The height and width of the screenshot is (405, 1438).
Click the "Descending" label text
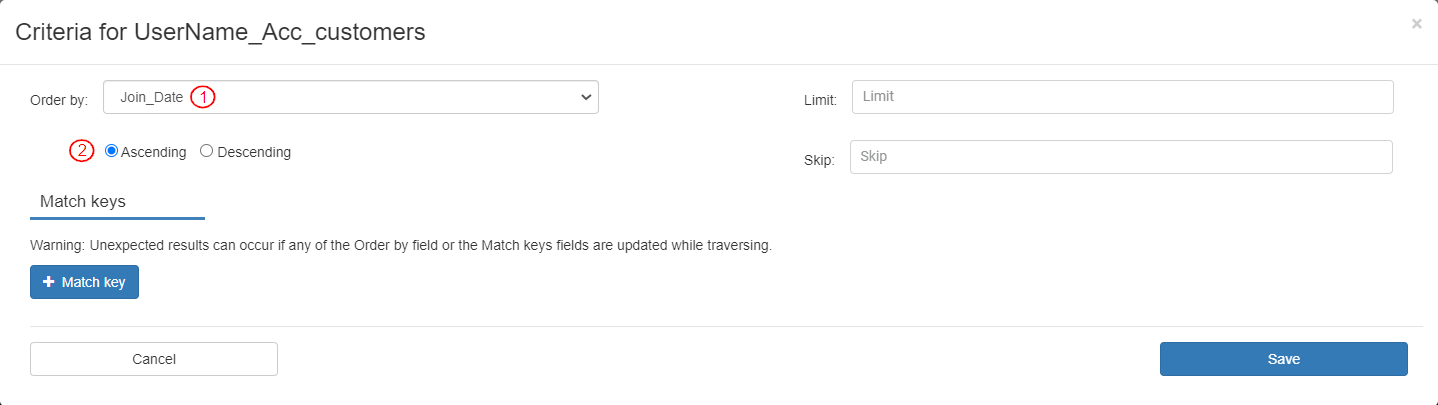click(254, 152)
